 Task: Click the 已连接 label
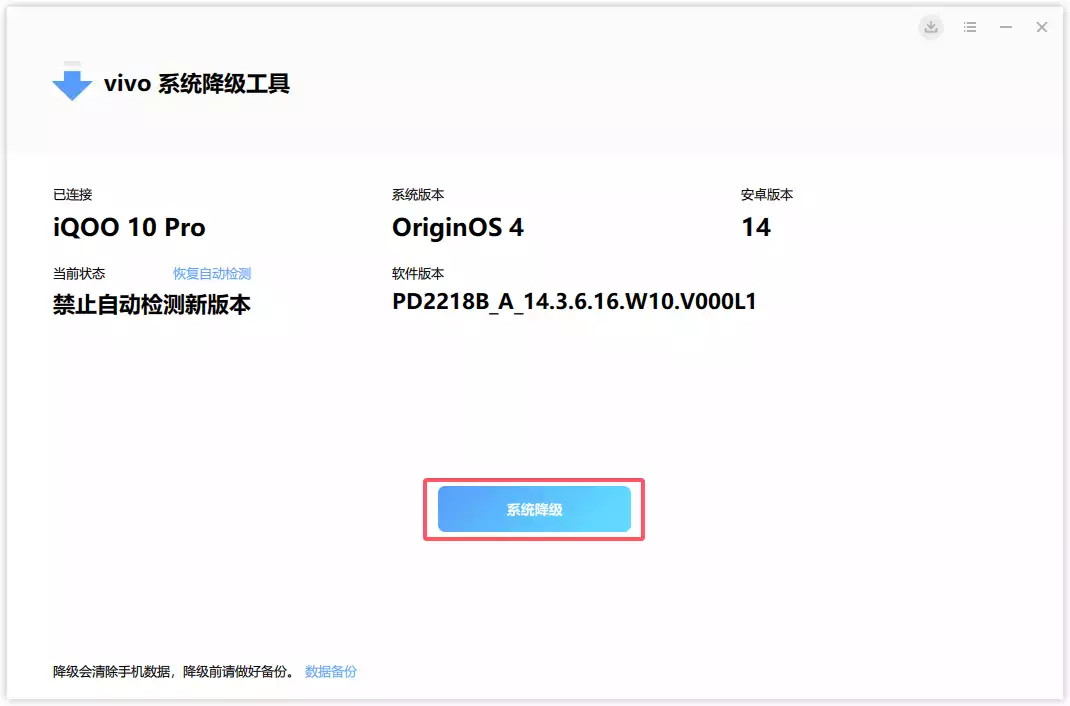click(x=72, y=194)
